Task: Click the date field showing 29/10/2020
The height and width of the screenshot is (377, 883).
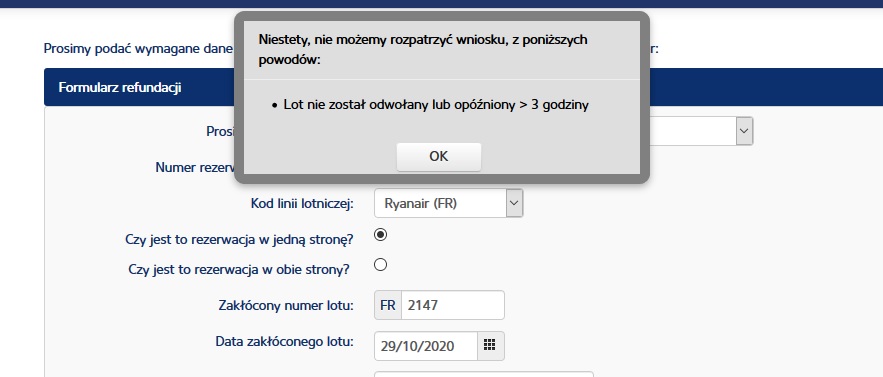Action: click(426, 346)
